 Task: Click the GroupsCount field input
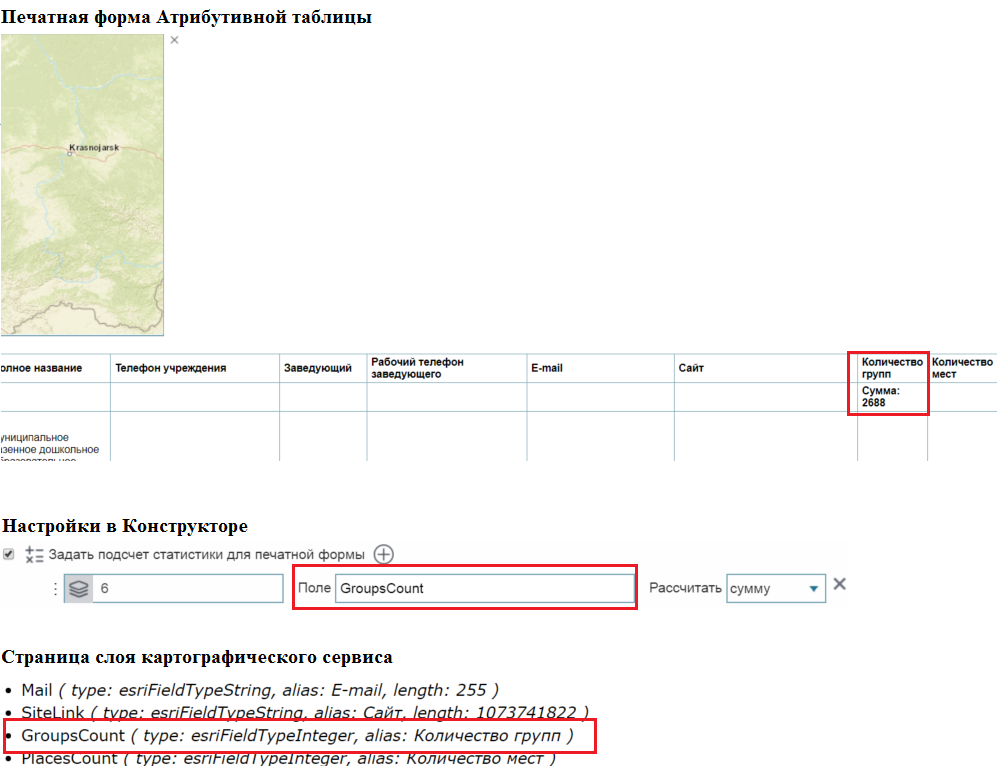coord(484,589)
